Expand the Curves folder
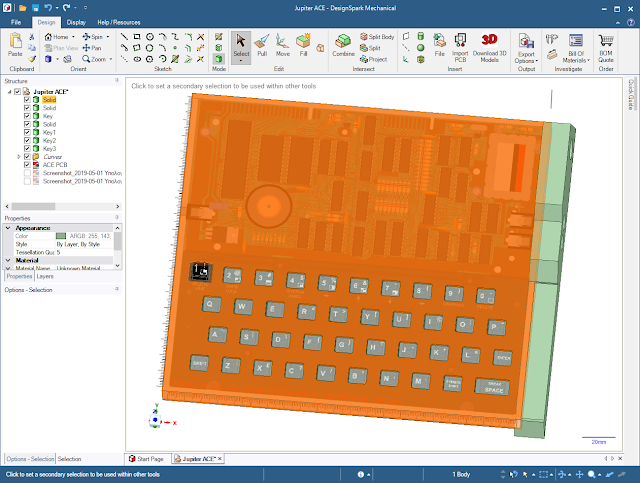 pos(19,157)
